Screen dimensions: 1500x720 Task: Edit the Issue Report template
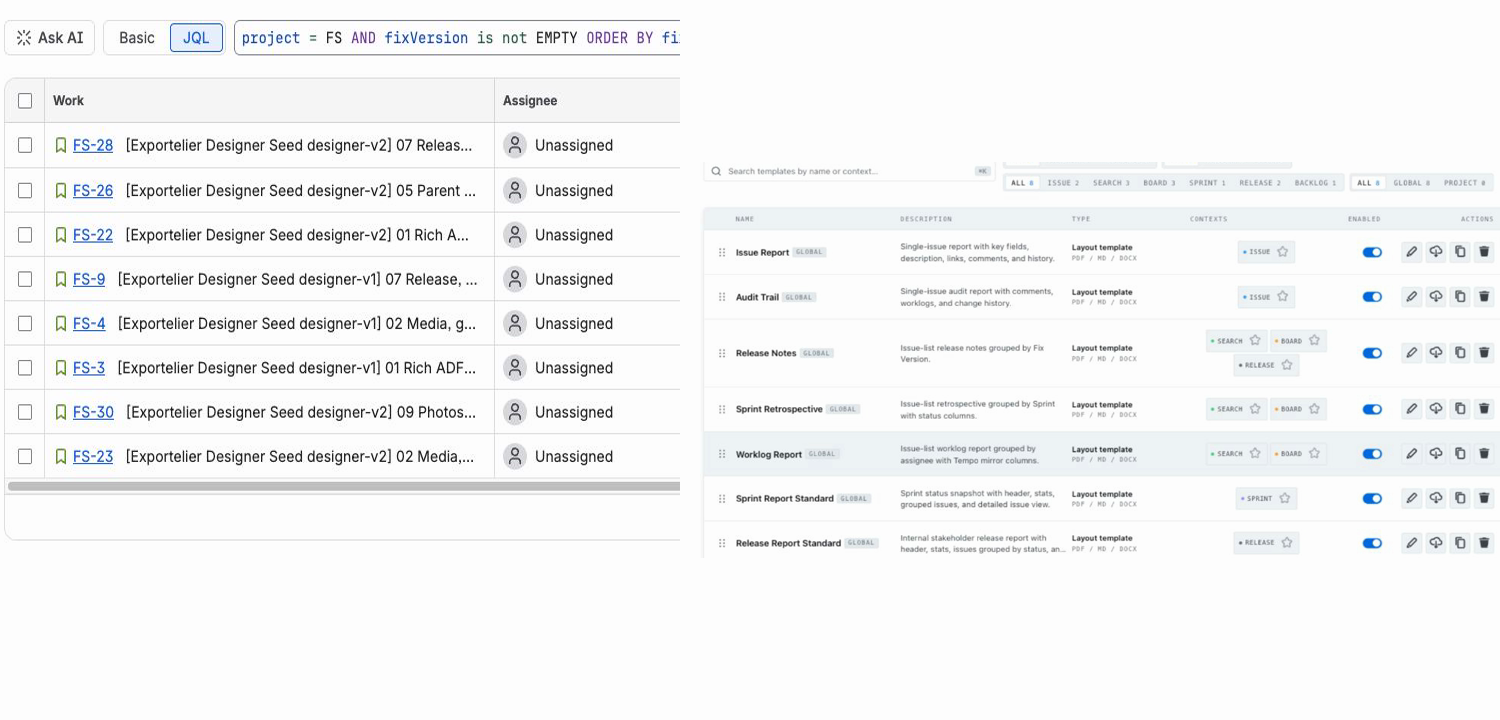[x=1411, y=252]
